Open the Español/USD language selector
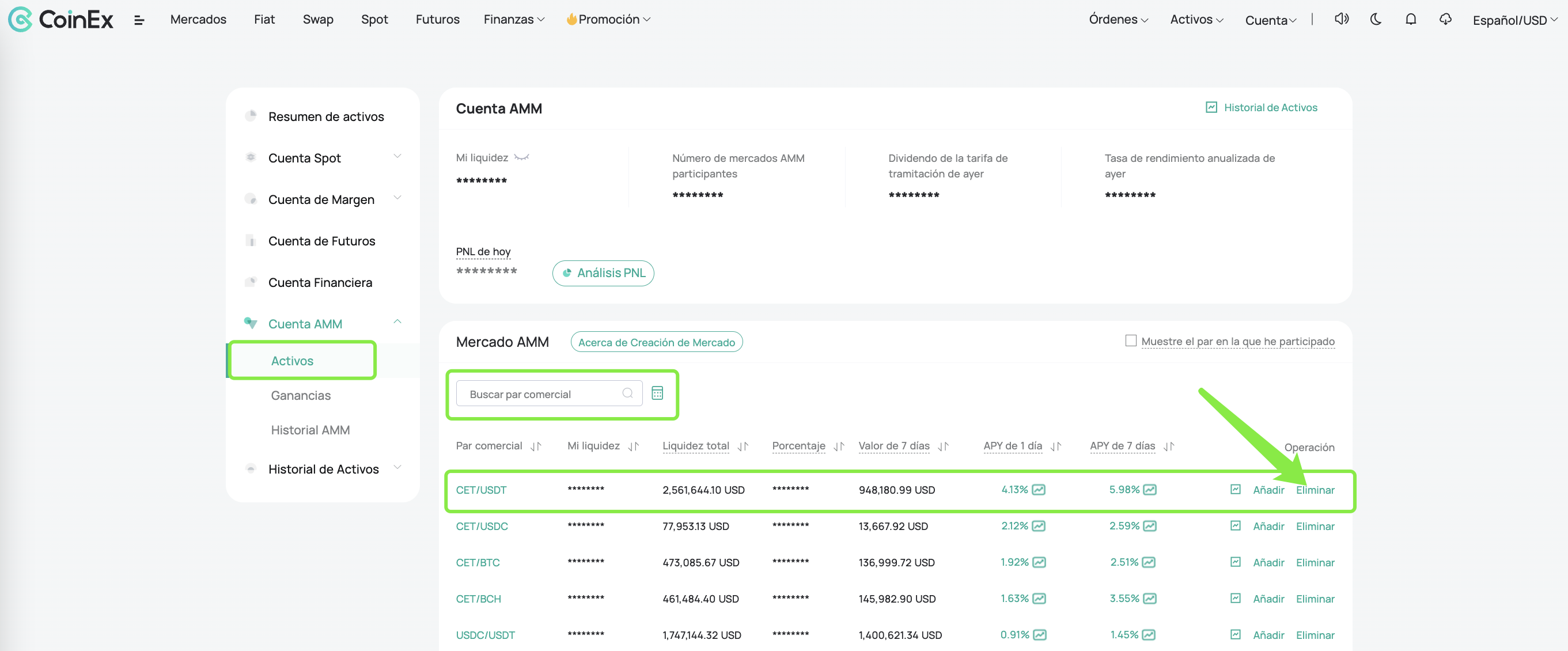This screenshot has height=651, width=1568. click(x=1514, y=20)
